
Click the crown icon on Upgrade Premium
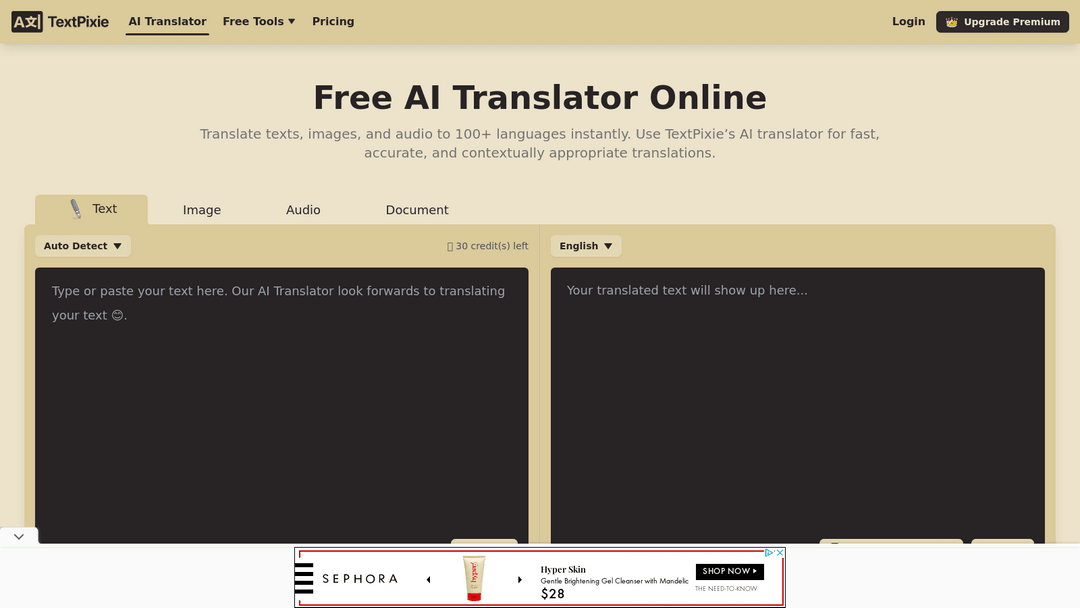pos(952,22)
